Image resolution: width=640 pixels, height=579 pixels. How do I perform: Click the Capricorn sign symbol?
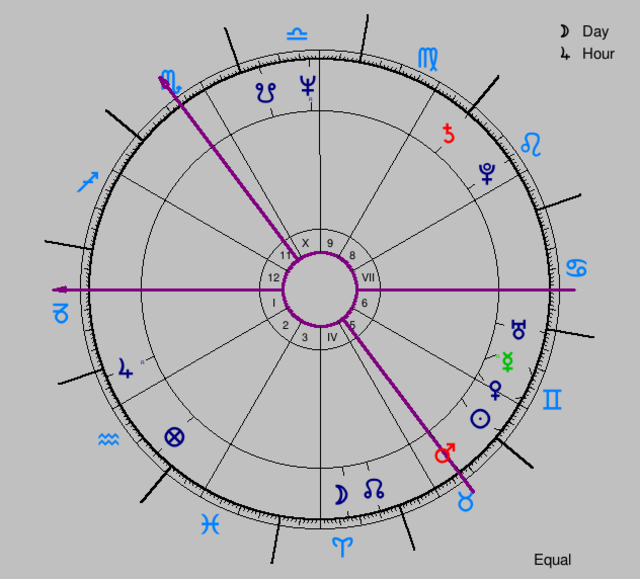[61, 313]
